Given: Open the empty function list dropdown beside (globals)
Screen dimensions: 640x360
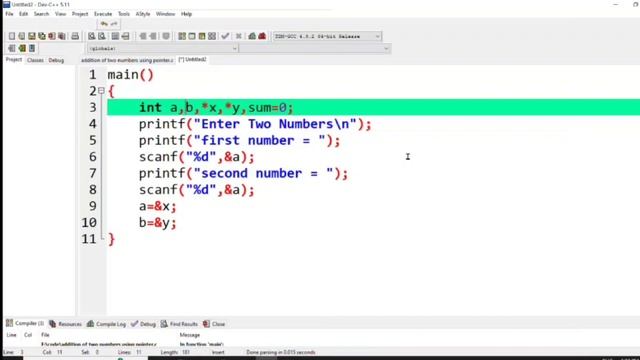Looking at the screenshot, I should (315, 49).
